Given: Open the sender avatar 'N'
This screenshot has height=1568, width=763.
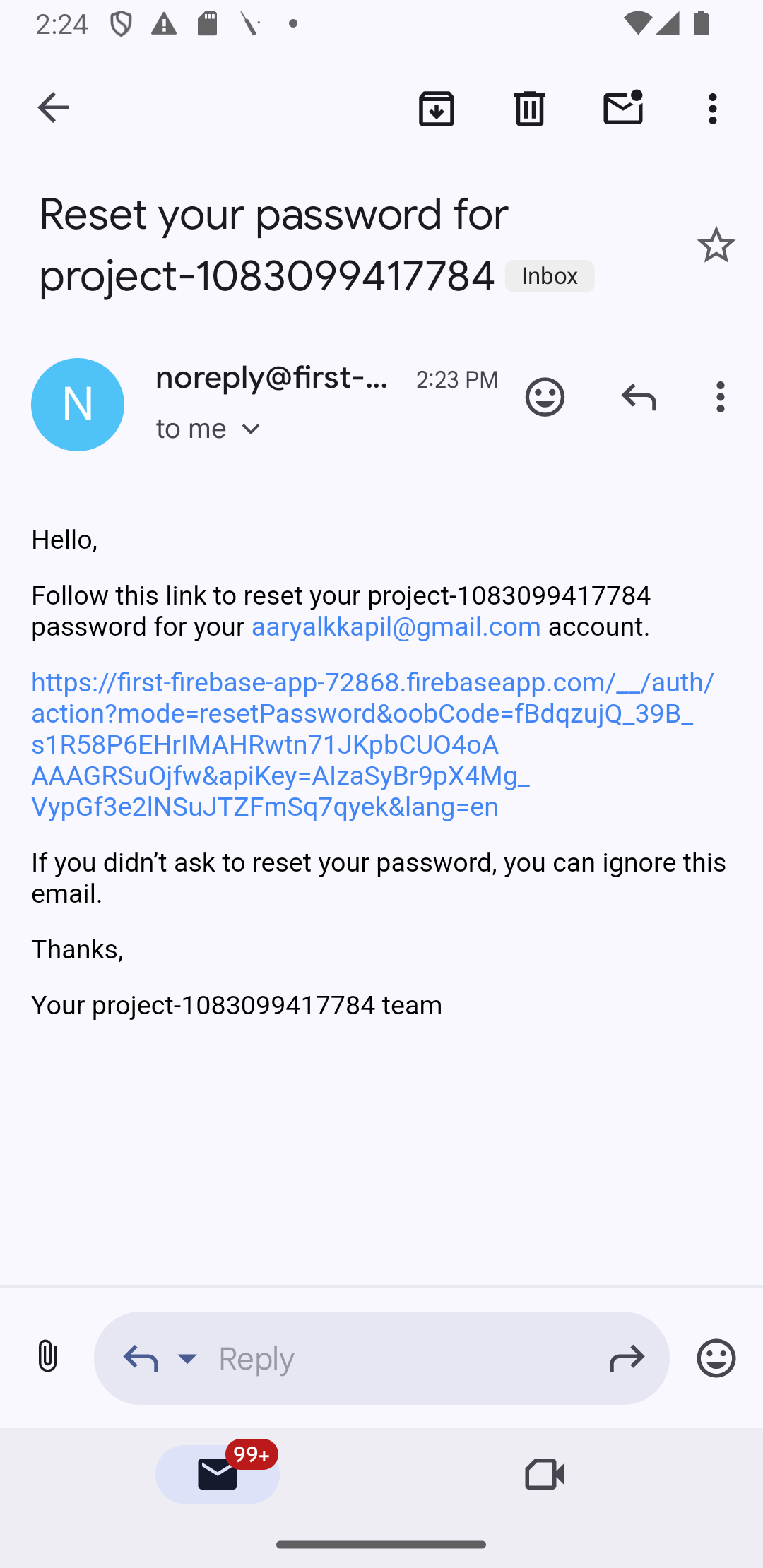Looking at the screenshot, I should click(x=78, y=405).
